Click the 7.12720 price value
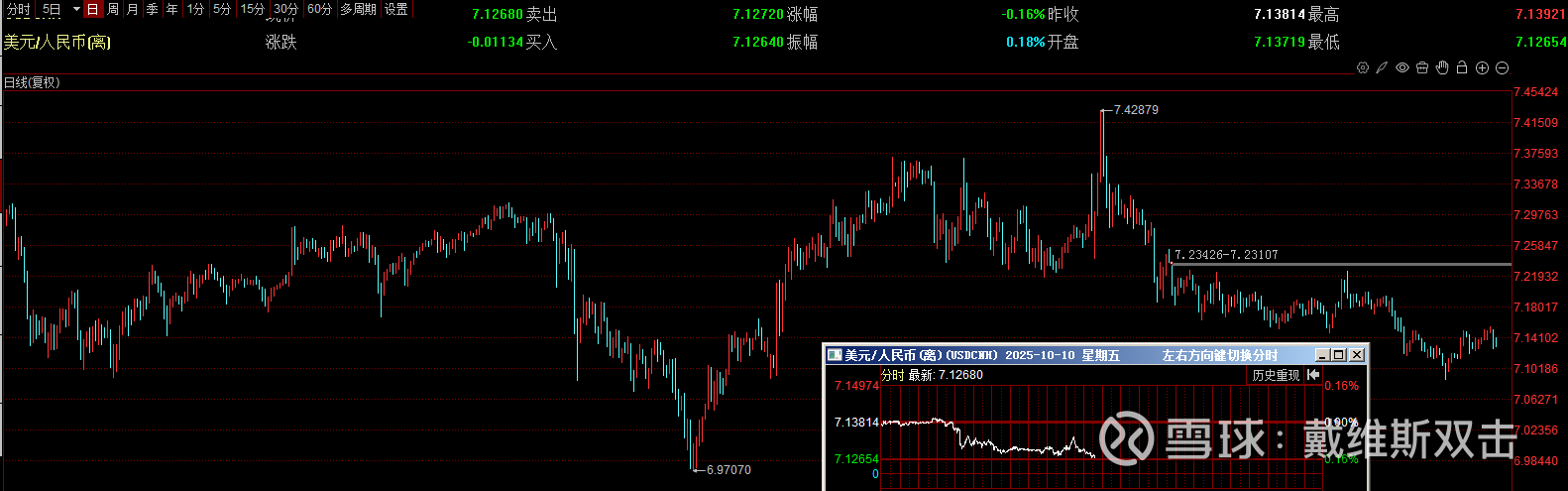 click(758, 15)
